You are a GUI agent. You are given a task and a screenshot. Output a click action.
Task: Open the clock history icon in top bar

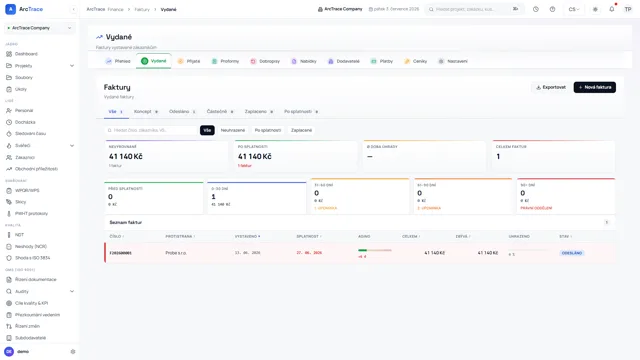[x=536, y=9]
